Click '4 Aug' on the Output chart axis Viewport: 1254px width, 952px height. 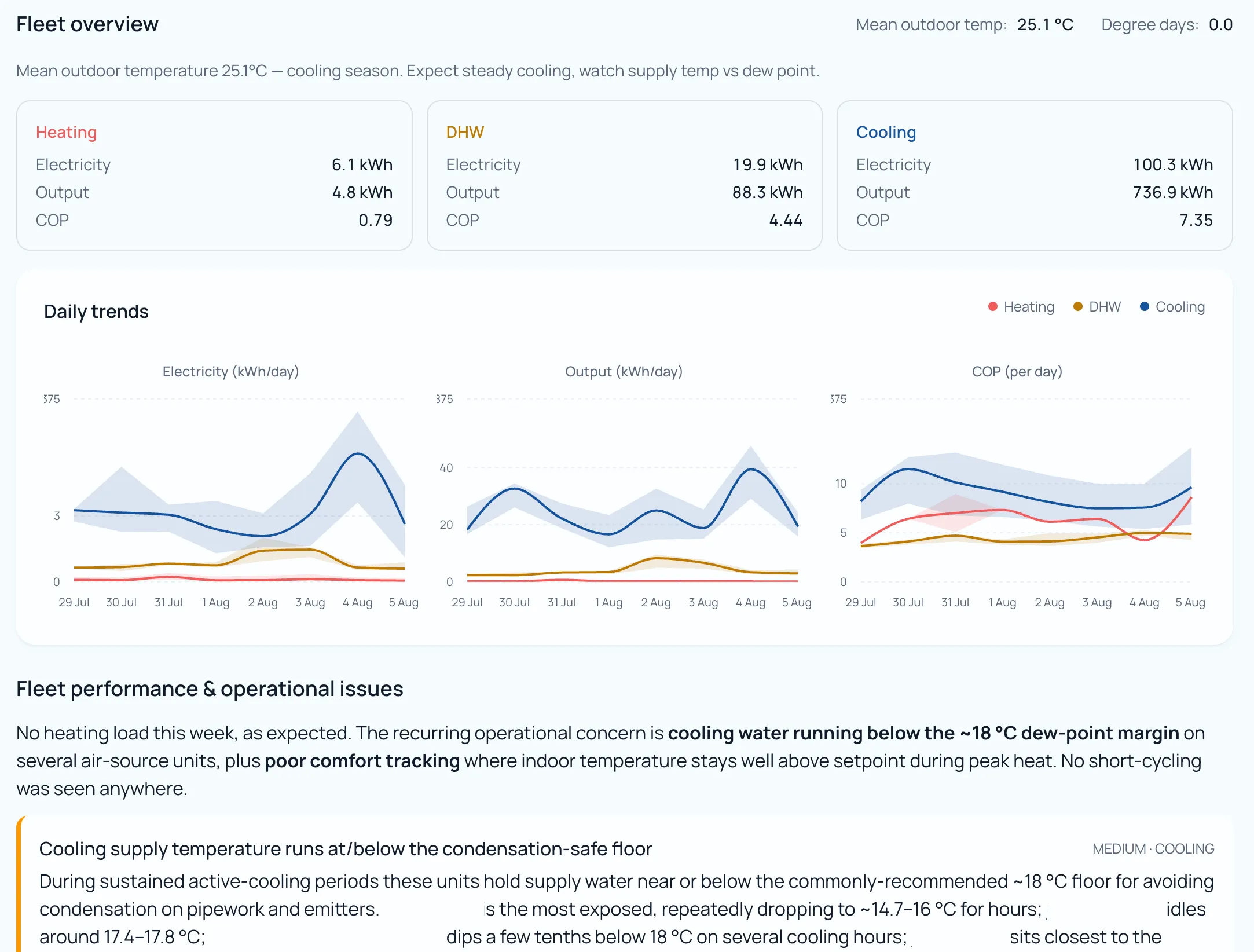click(x=750, y=602)
